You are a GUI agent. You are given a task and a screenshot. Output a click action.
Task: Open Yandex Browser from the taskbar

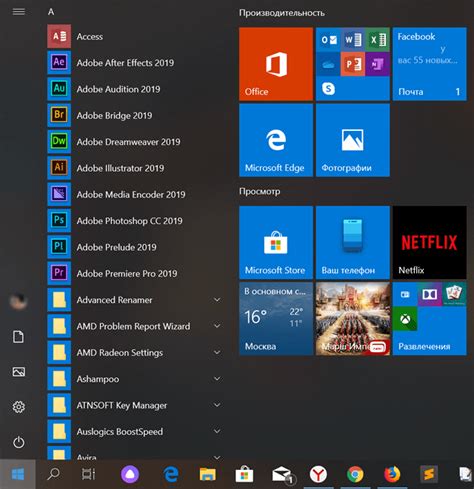click(x=318, y=474)
